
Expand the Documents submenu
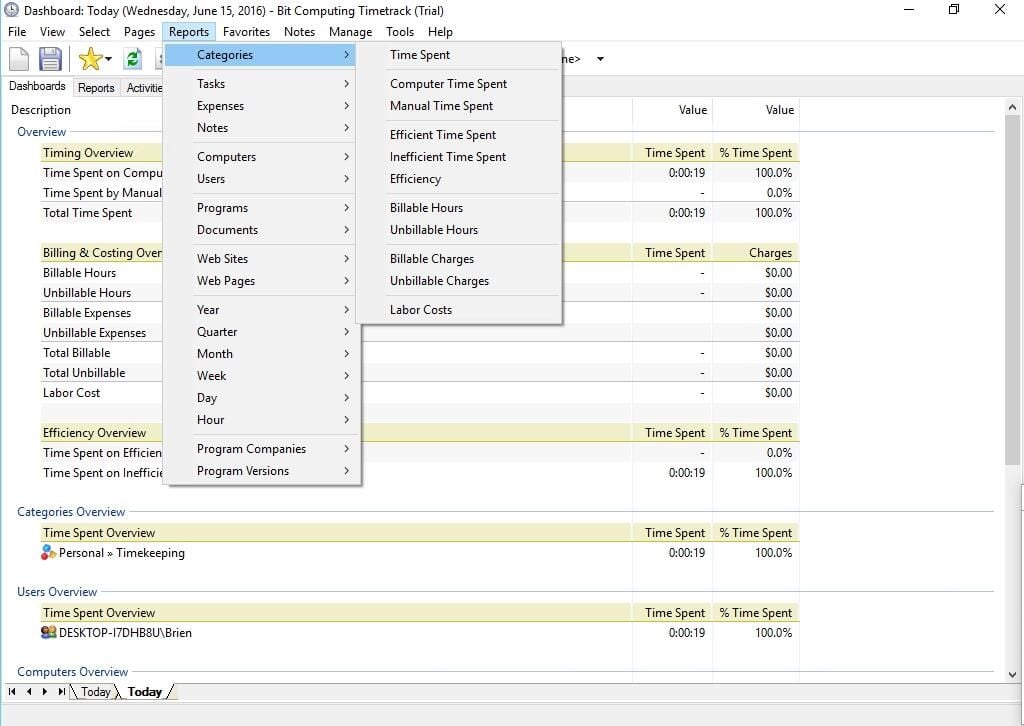261,230
